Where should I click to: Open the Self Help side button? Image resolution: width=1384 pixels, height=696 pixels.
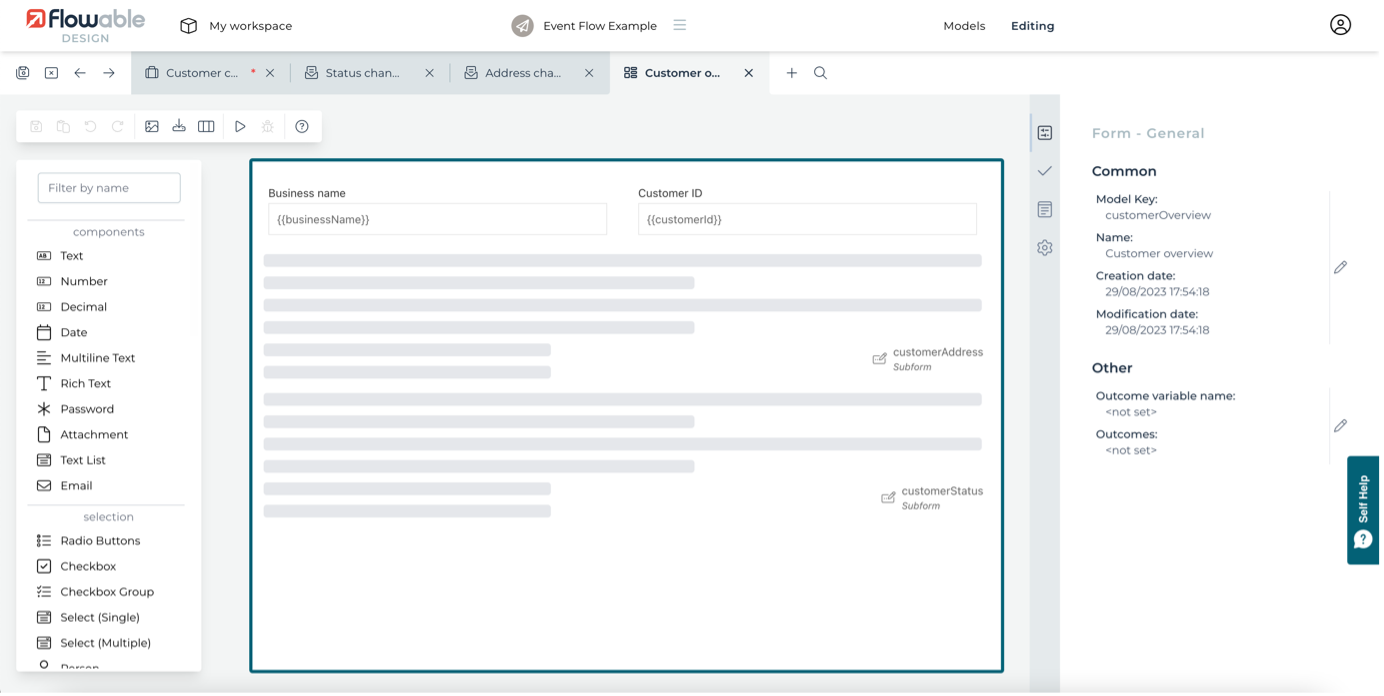click(x=1363, y=510)
